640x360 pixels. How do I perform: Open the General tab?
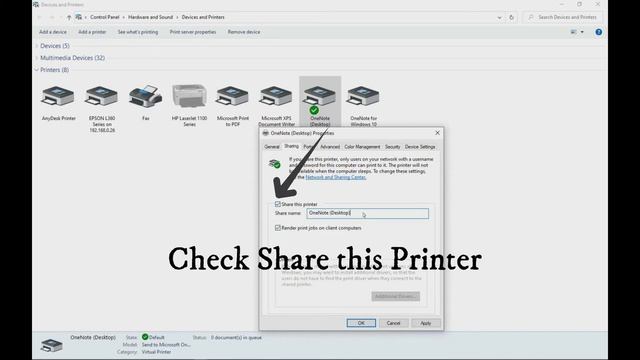click(272, 147)
